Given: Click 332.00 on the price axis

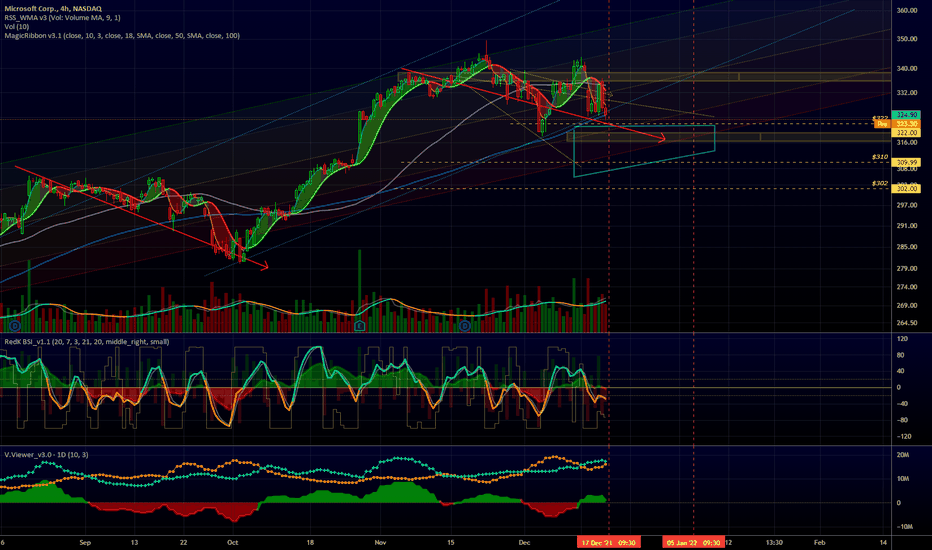Looking at the screenshot, I should 907,93.
